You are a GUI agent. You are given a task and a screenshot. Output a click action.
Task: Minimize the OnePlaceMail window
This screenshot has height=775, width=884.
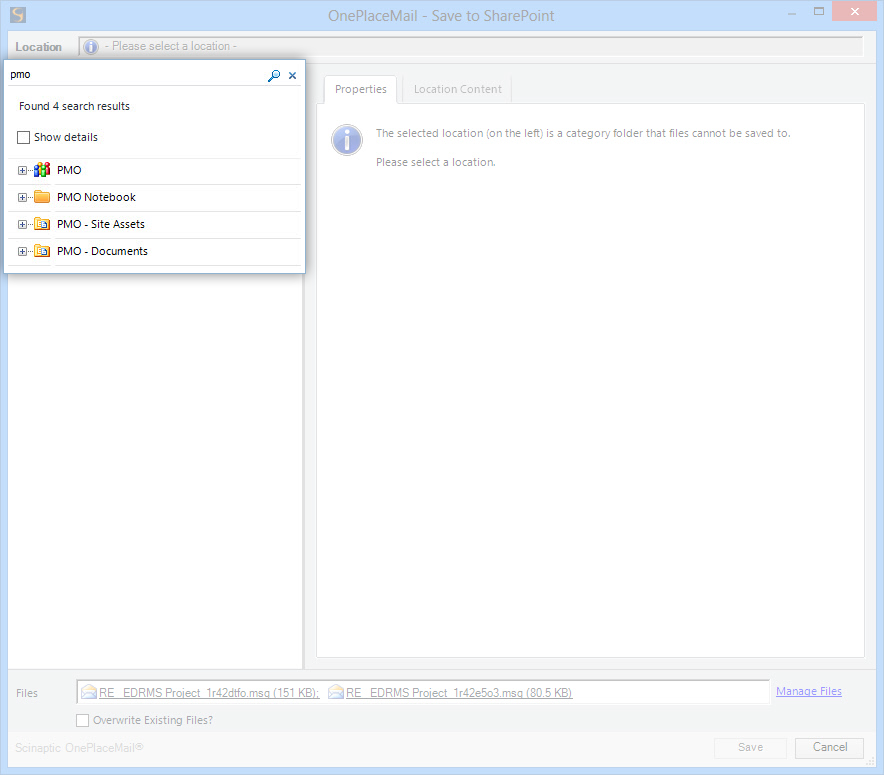coord(792,12)
